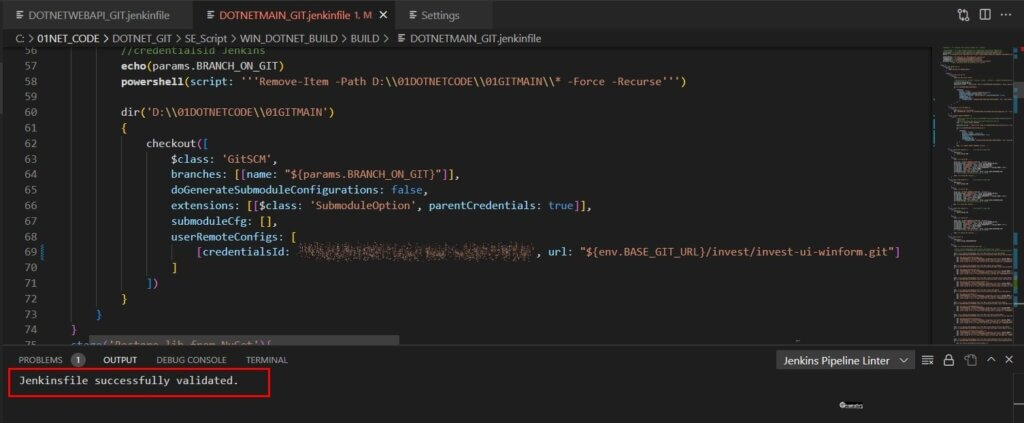Click the C: drive breadcrumb
The height and width of the screenshot is (423, 1024).
click(x=20, y=39)
